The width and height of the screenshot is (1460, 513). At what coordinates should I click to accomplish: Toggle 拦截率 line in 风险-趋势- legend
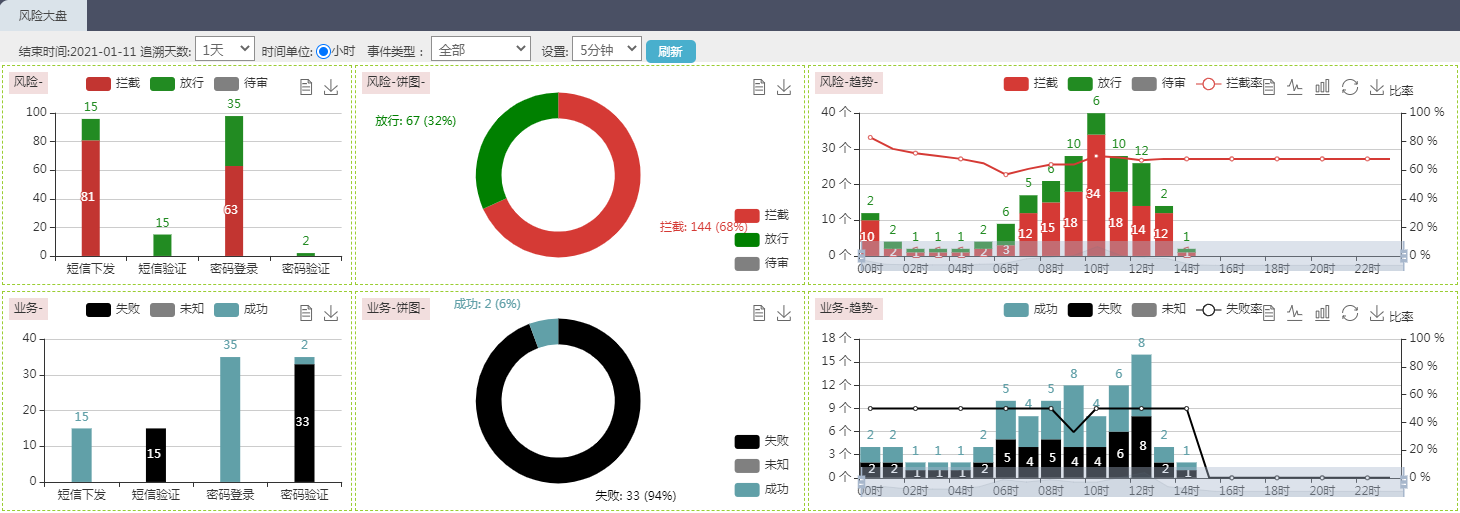point(1229,83)
